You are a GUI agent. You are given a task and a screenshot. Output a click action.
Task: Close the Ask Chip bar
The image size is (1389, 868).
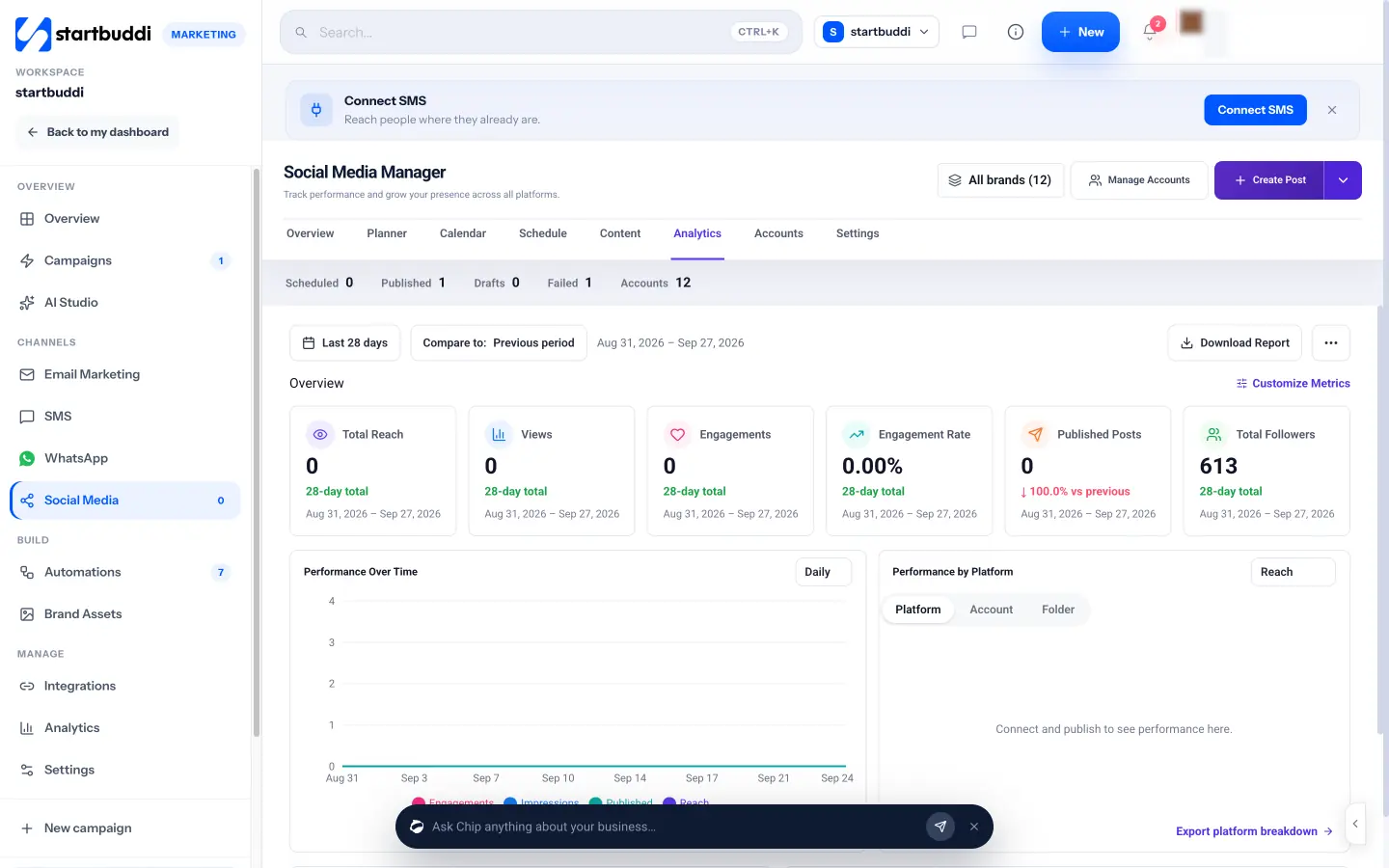[x=974, y=827]
